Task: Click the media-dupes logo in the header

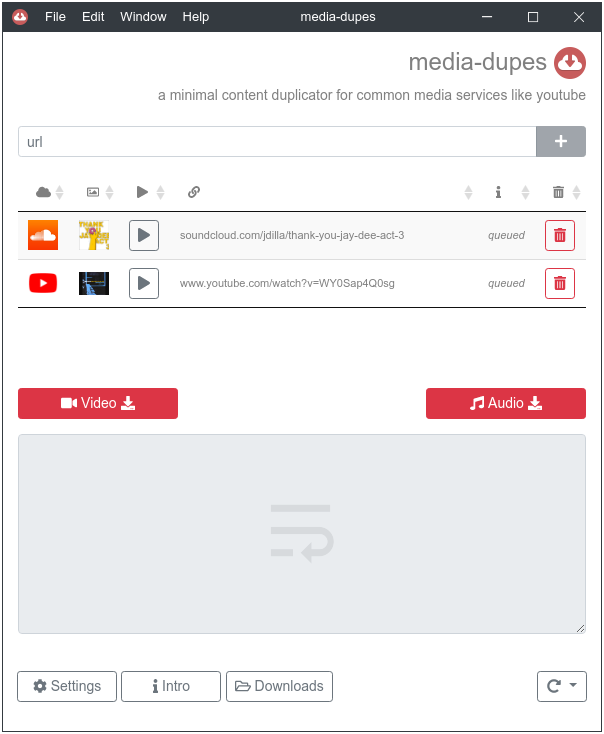Action: point(570,63)
